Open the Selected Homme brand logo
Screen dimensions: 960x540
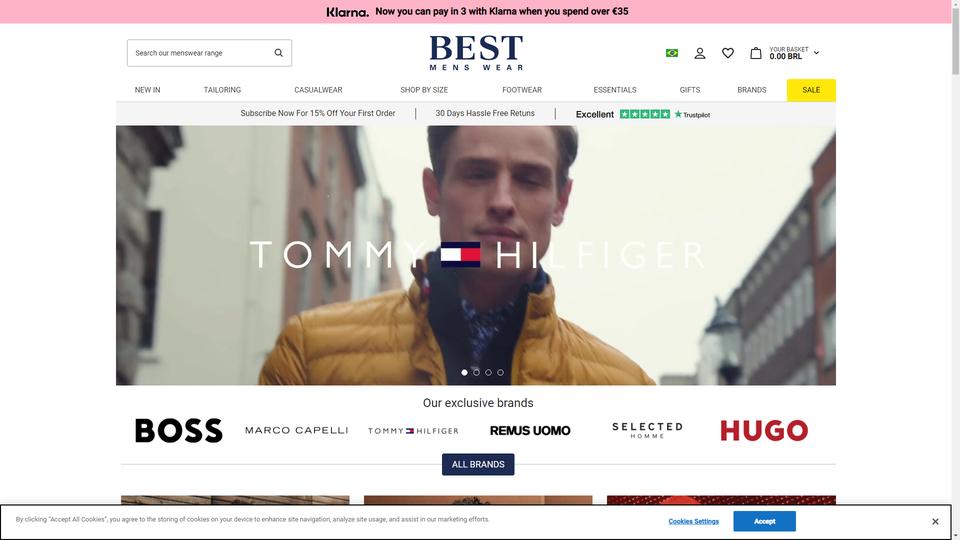[647, 430]
